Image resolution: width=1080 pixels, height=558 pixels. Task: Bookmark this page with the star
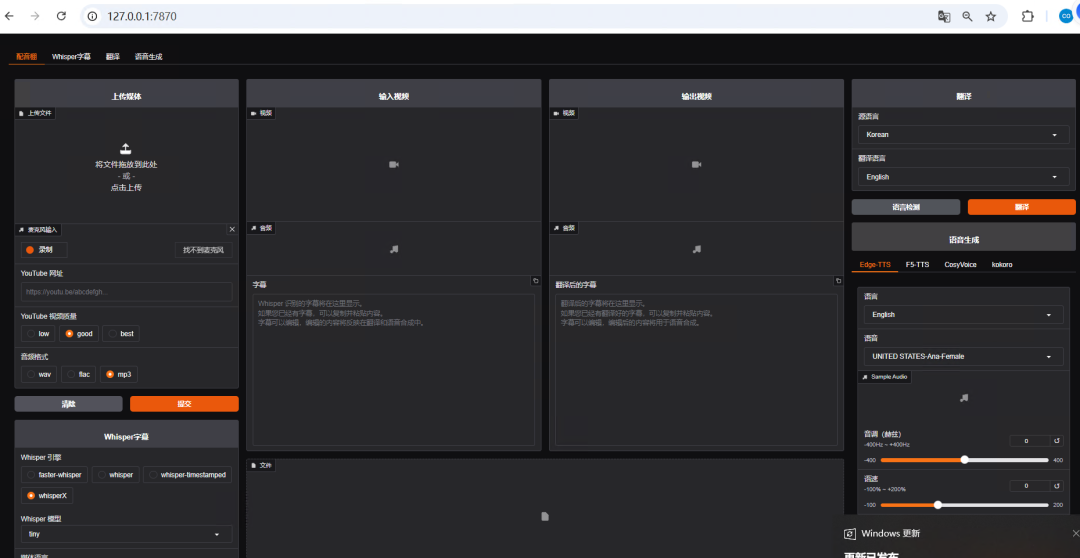(x=990, y=17)
